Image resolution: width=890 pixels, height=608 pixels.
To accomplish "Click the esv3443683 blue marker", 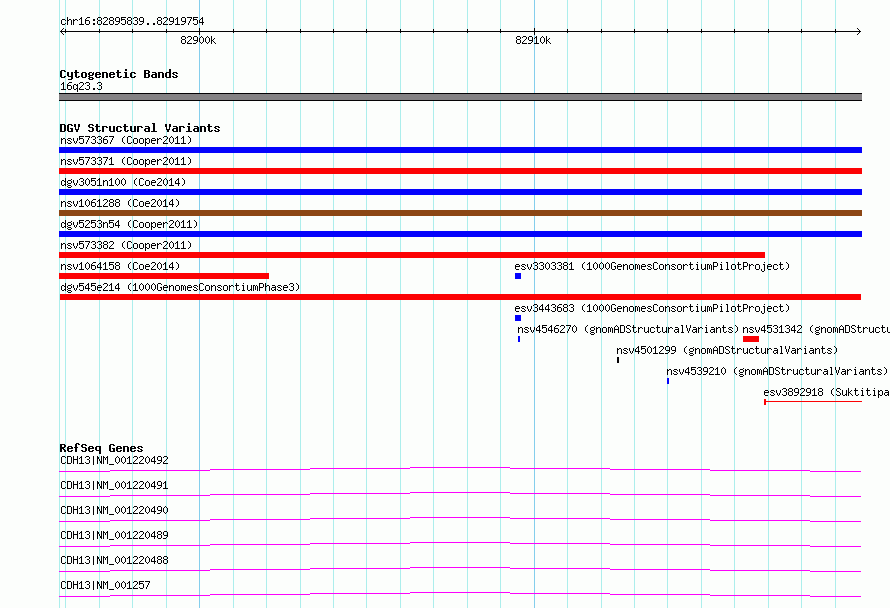I will click(518, 318).
